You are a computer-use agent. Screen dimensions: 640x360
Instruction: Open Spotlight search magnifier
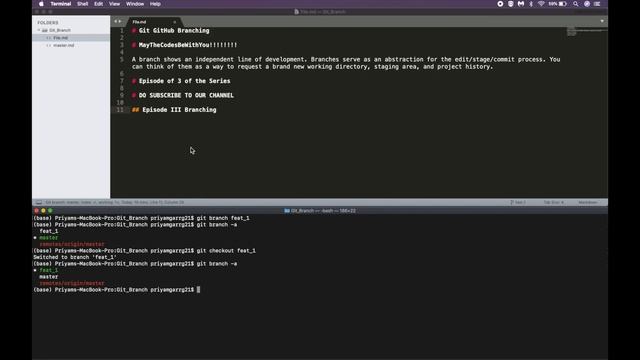click(x=576, y=4)
